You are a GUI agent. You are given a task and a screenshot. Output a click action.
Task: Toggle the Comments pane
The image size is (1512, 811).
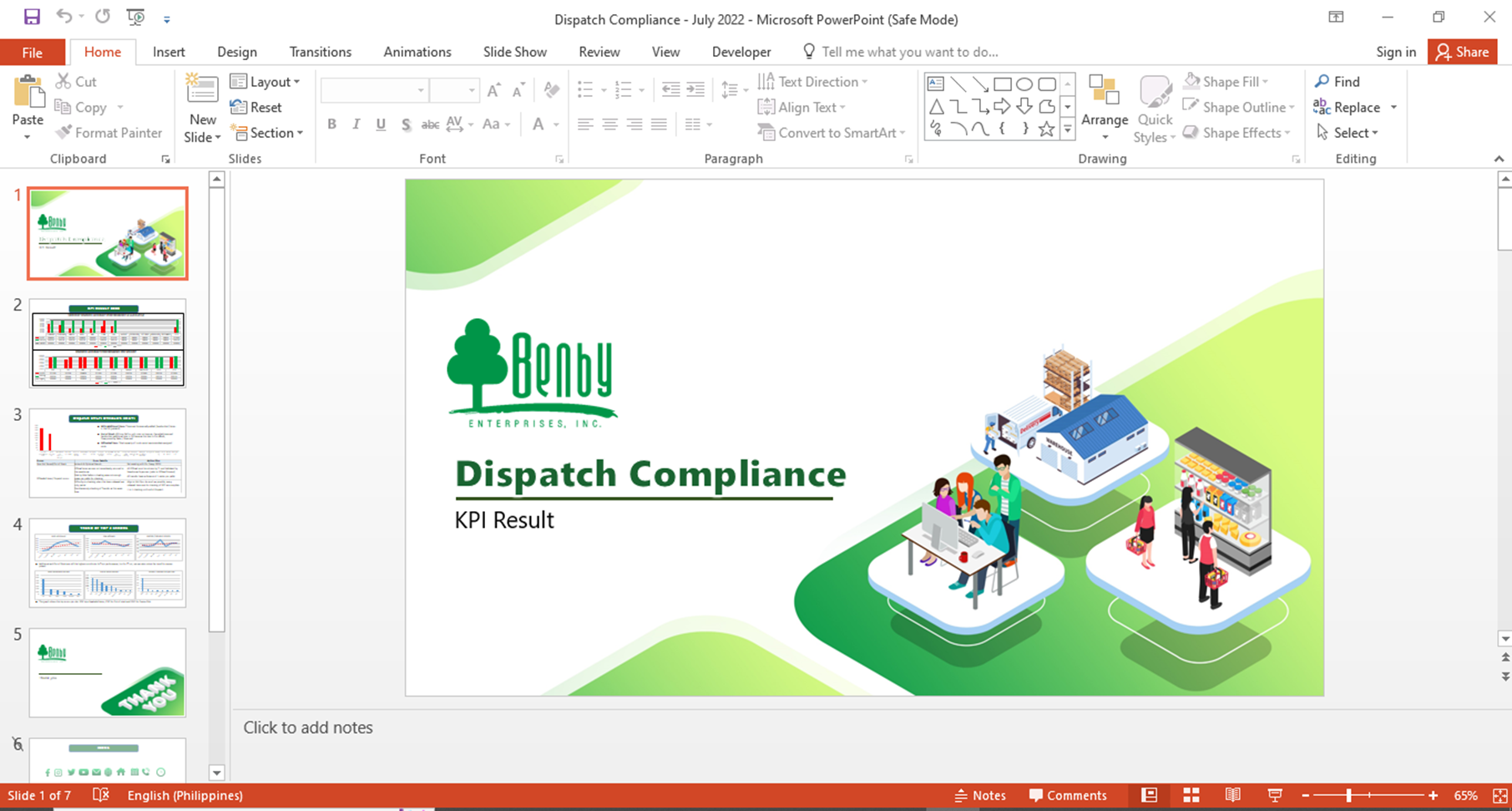tap(1068, 795)
